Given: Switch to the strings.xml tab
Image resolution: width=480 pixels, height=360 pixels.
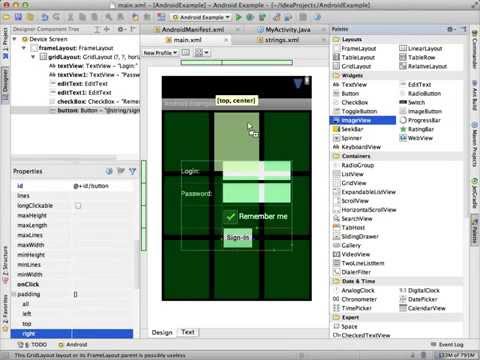Looking at the screenshot, I should pos(282,40).
